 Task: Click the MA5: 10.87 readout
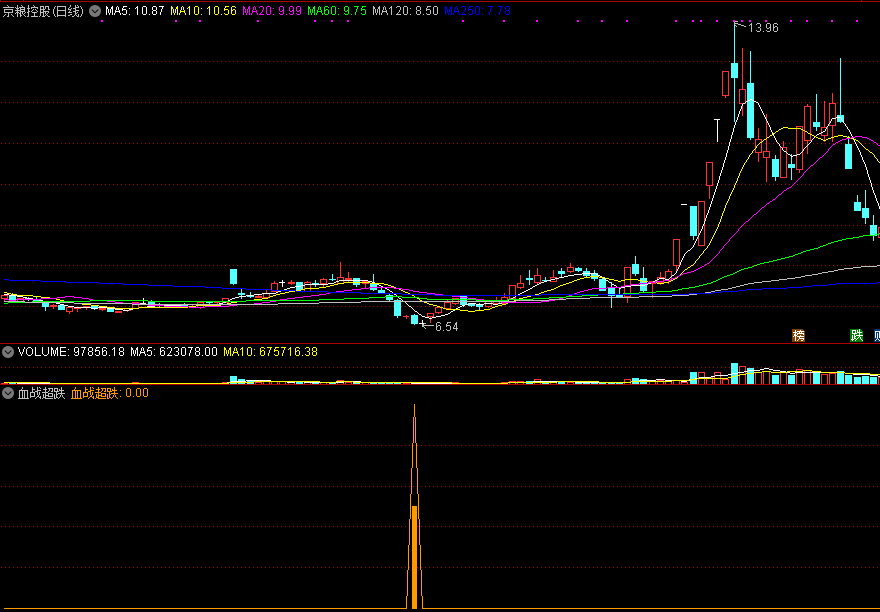[x=135, y=11]
